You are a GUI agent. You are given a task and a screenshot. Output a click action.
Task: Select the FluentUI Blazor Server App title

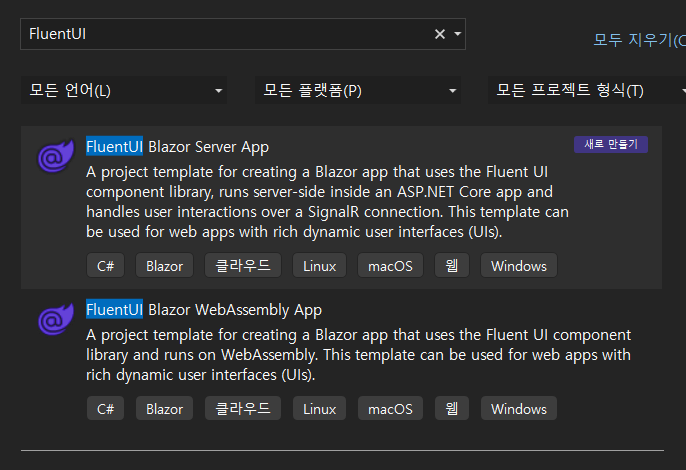177,147
